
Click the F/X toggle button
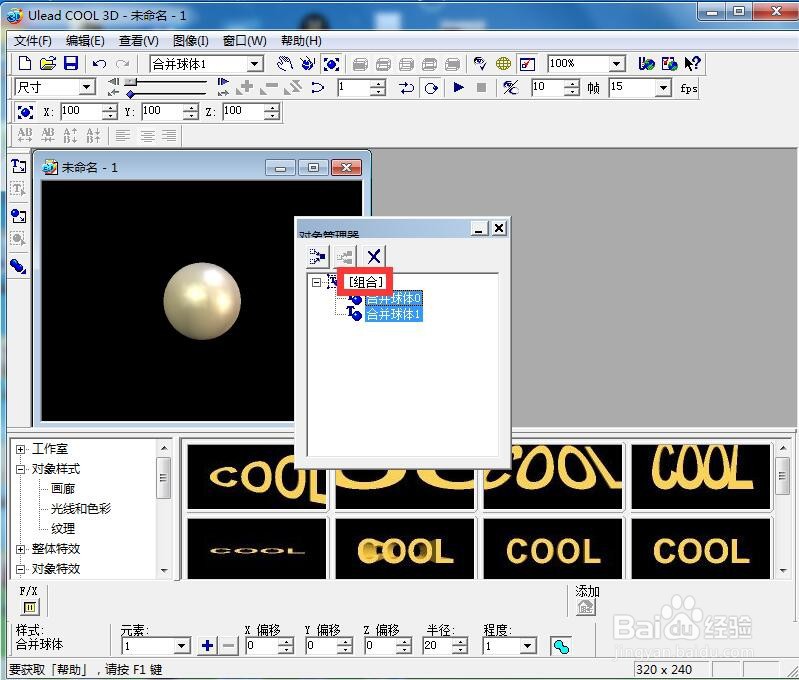[30, 607]
